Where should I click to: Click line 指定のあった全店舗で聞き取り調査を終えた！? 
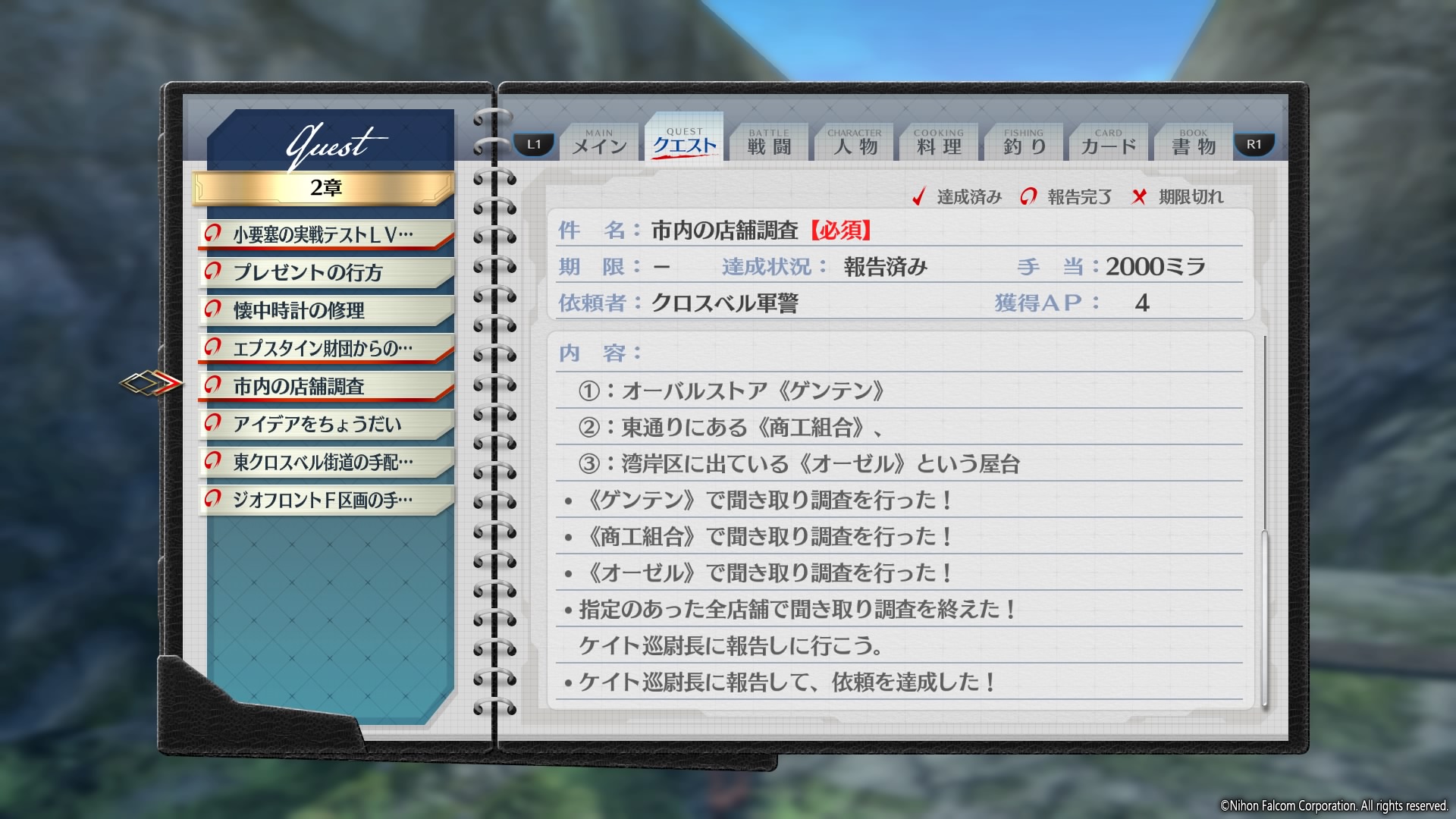tap(790, 609)
